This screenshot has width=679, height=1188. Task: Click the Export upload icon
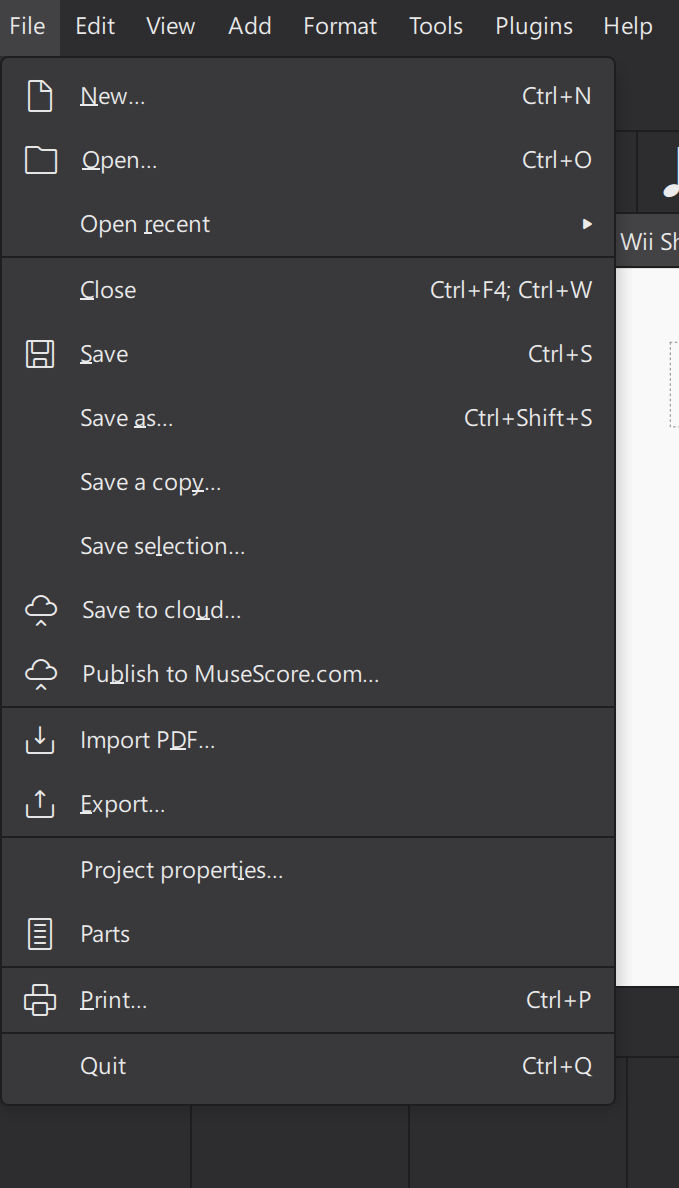(40, 804)
